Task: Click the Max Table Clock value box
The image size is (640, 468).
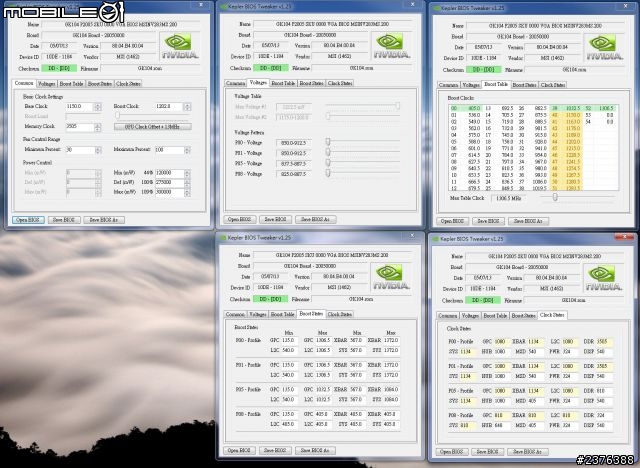Action: coord(508,198)
